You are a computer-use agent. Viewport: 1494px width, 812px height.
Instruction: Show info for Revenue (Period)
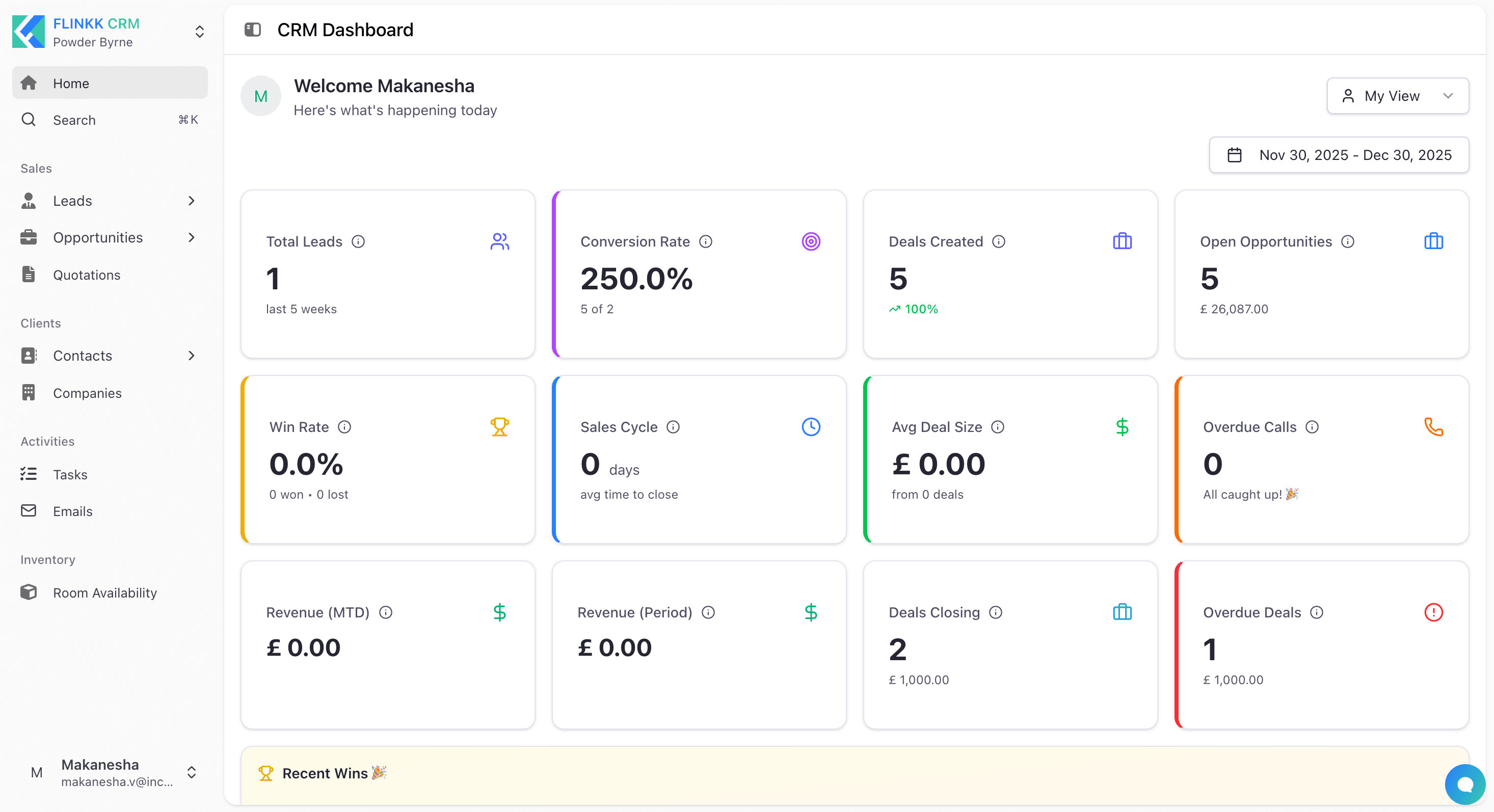709,612
